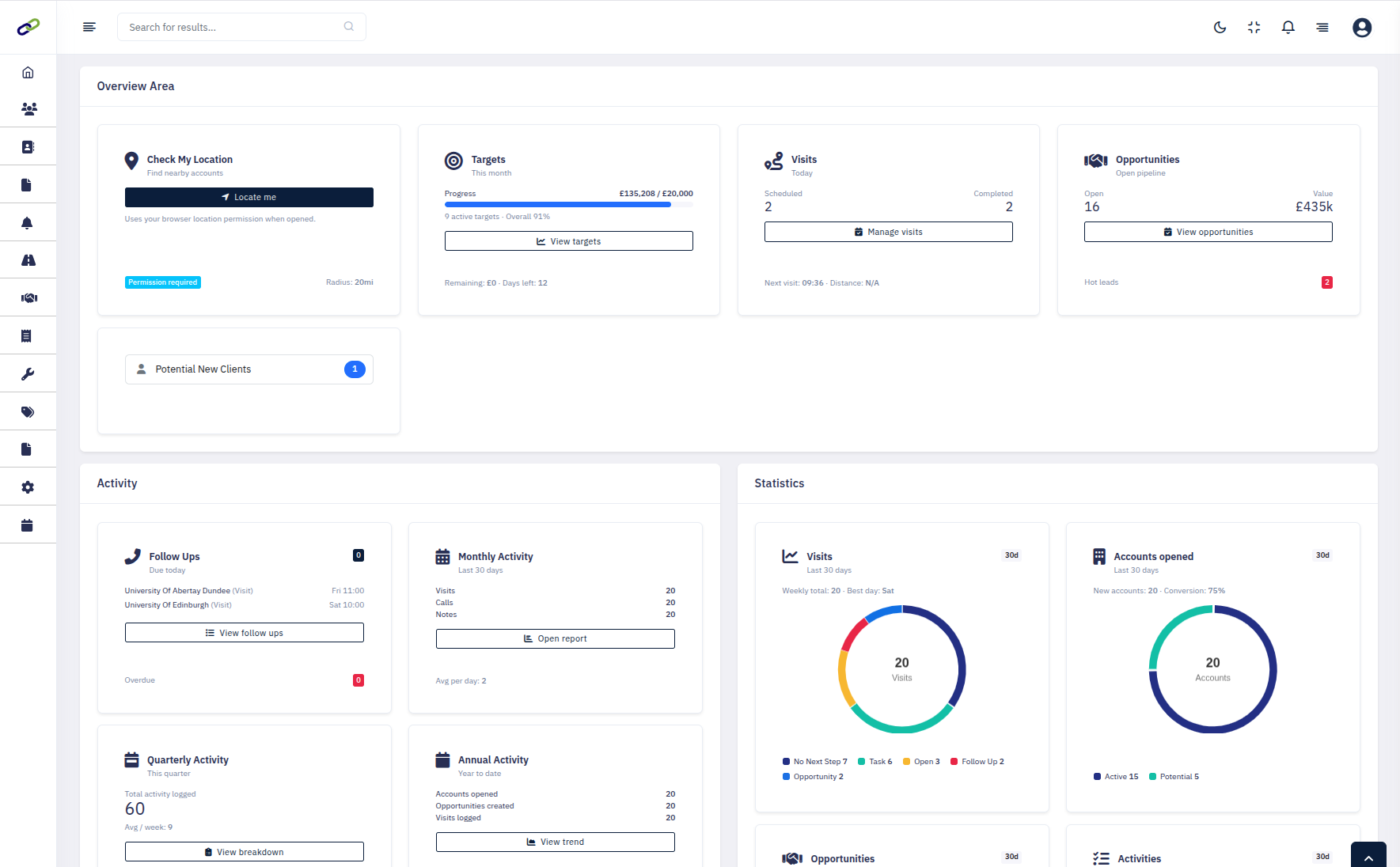Screen dimensions: 1400x867
Task: Click the Monthly Activity calendar icon
Action: [x=443, y=557]
